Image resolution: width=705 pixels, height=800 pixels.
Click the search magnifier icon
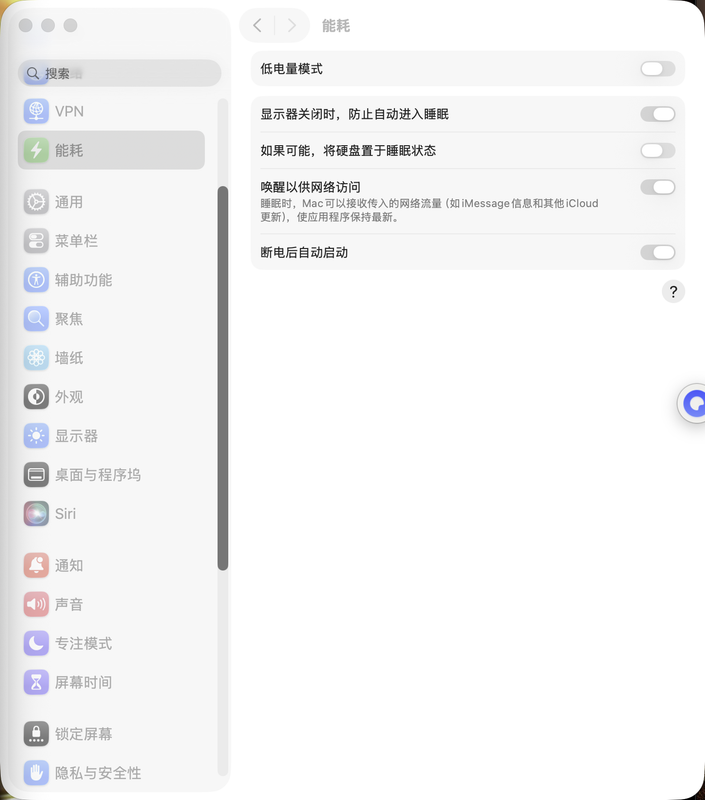[33, 73]
